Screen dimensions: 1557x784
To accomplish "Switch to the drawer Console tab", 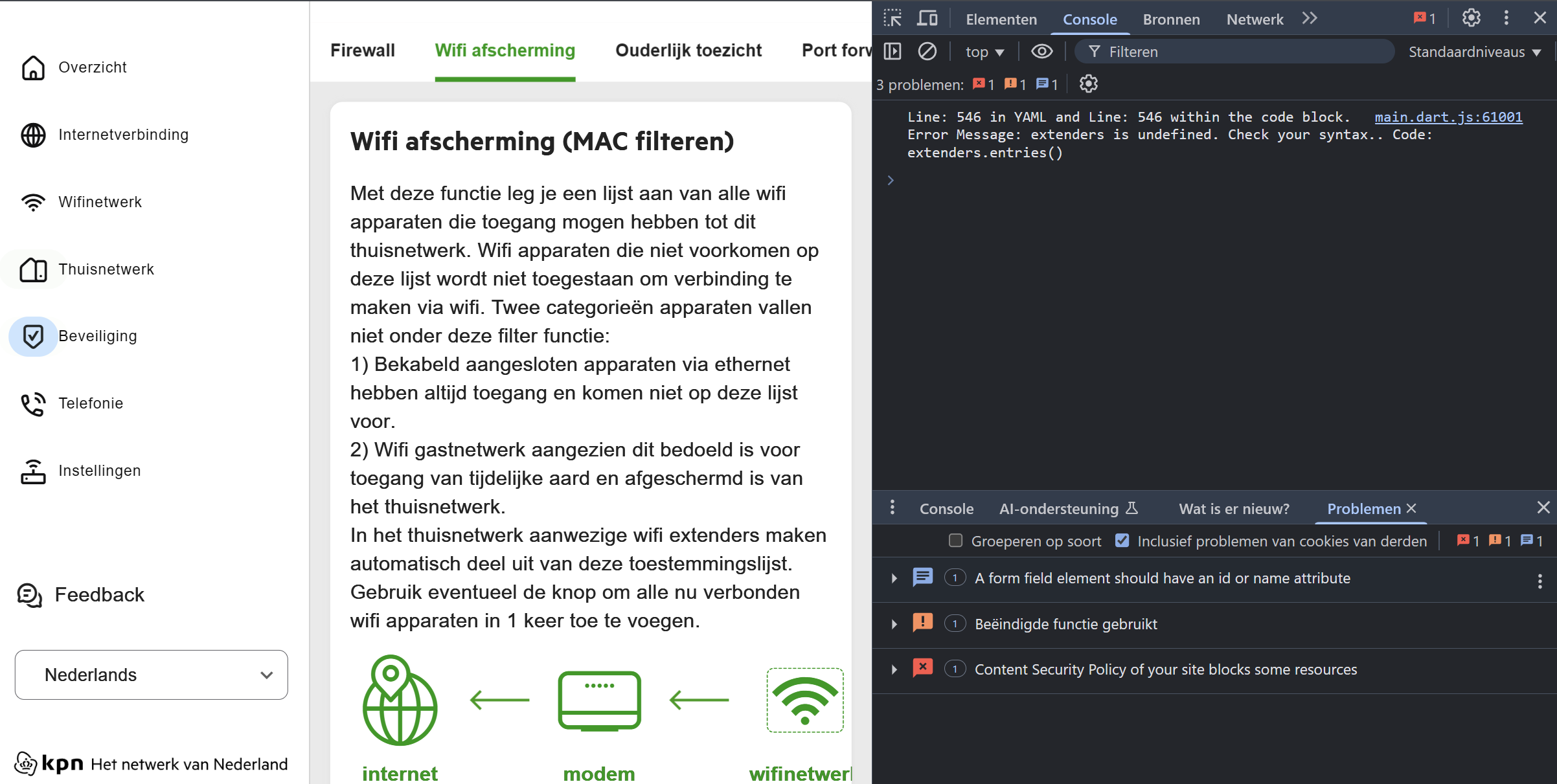I will pyautogui.click(x=946, y=509).
